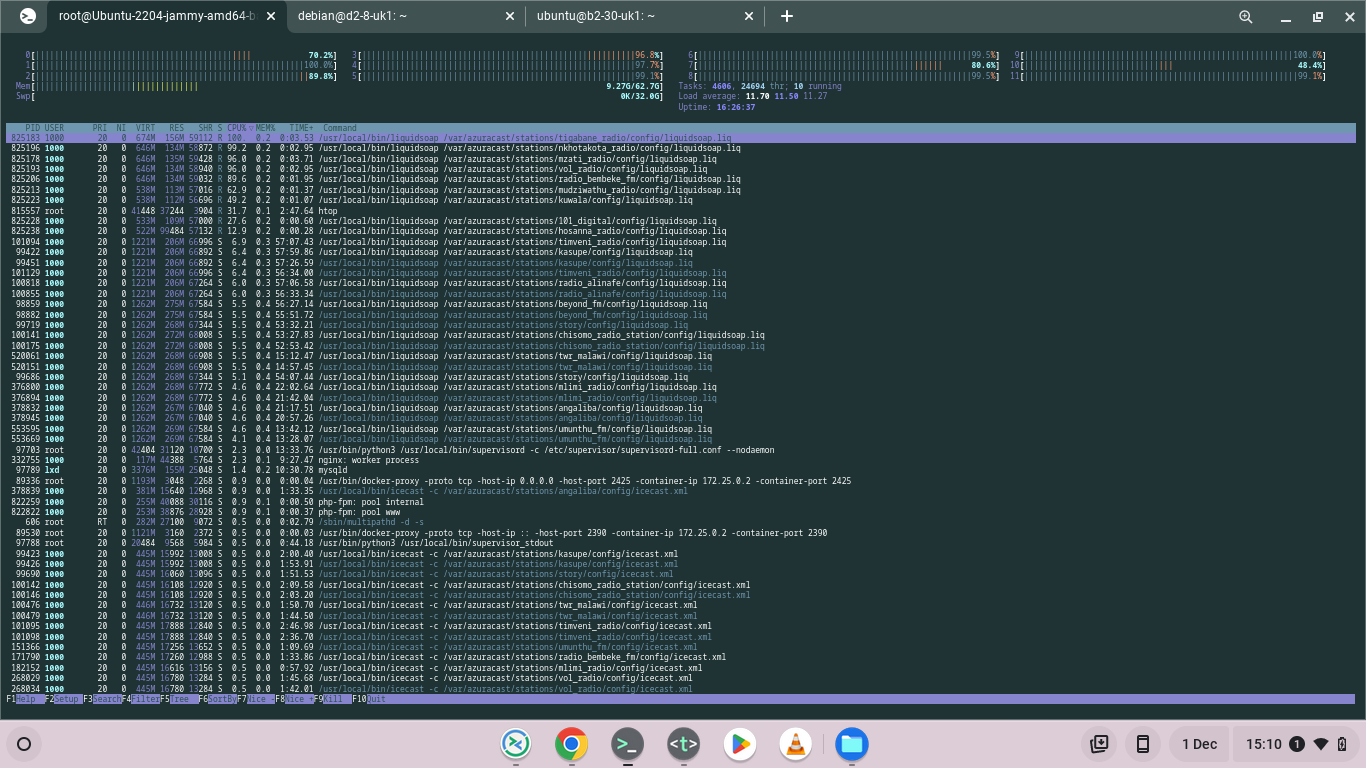The image size is (1366, 768).
Task: Open the Text editor app from the shelf
Action: coord(683,744)
